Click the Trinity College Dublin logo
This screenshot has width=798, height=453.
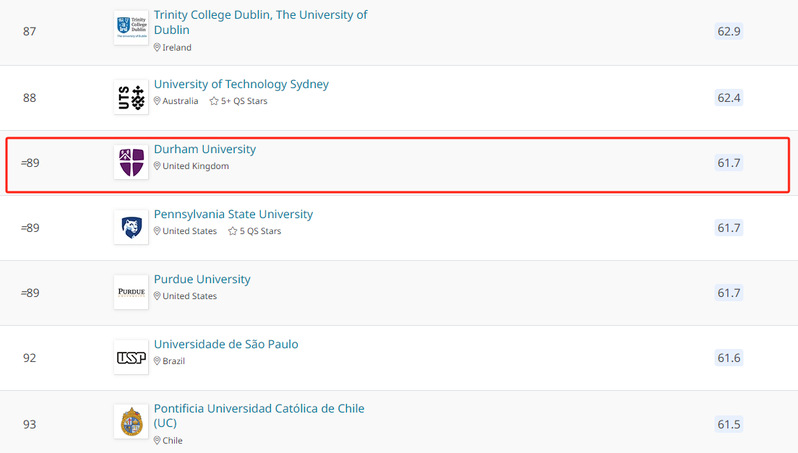pos(131,28)
